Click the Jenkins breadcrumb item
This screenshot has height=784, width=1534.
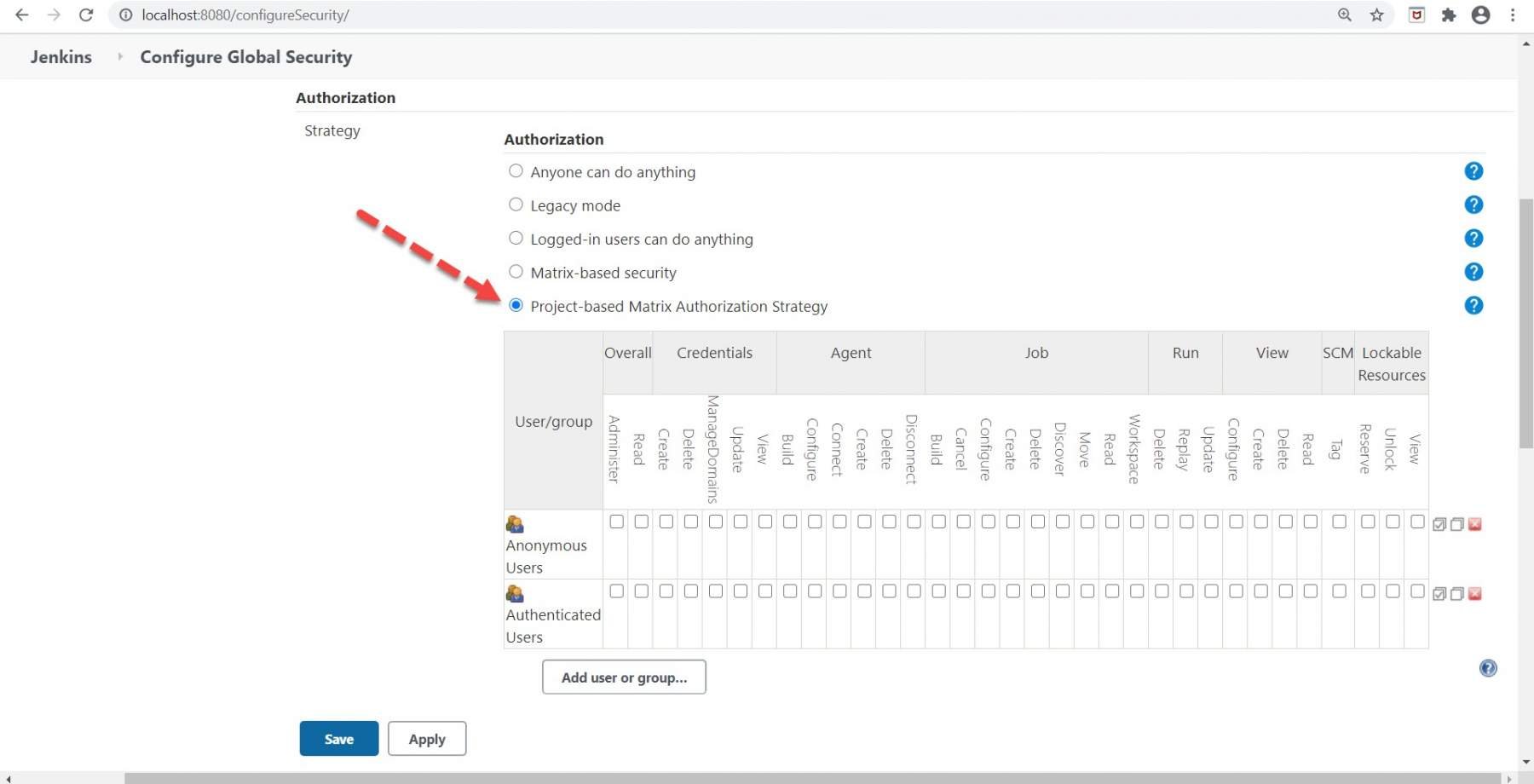[61, 56]
